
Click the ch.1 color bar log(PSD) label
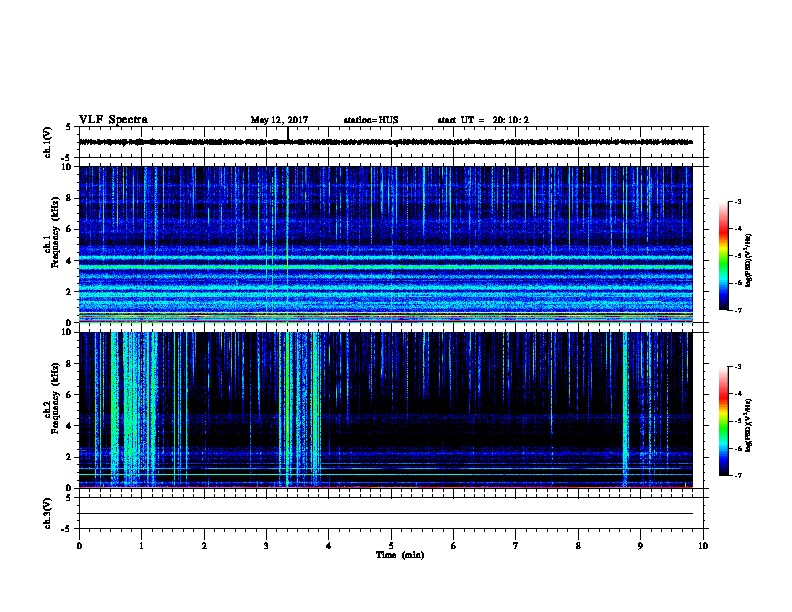point(748,261)
